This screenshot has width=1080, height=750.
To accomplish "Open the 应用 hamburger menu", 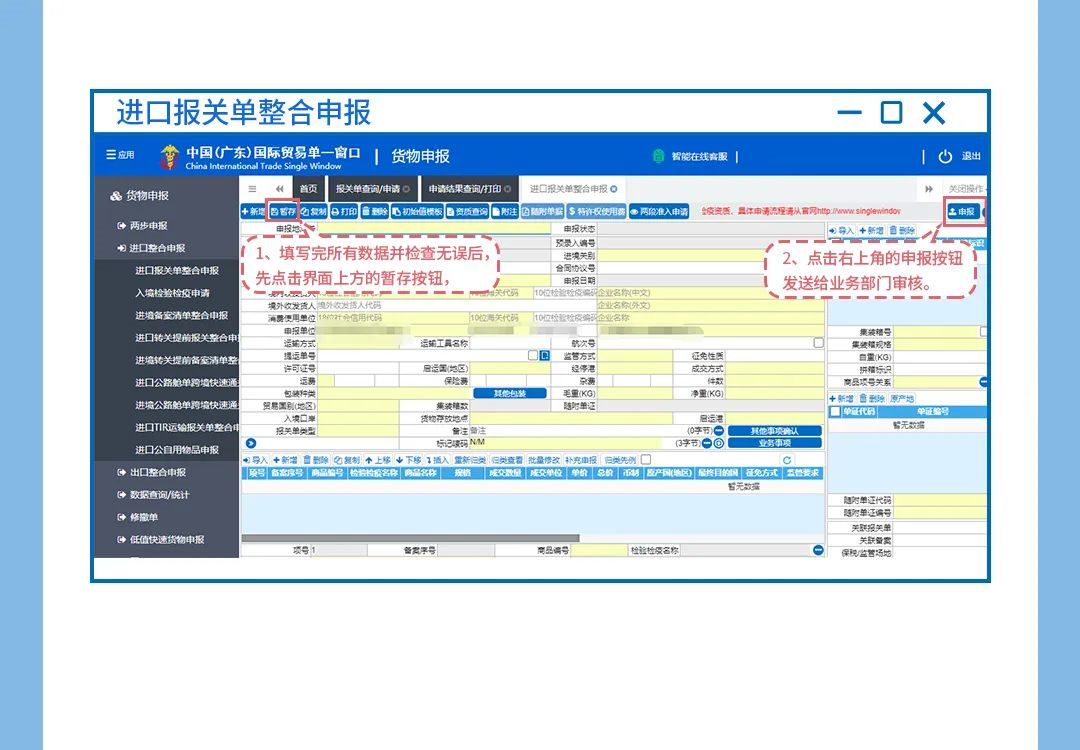I will [x=120, y=155].
